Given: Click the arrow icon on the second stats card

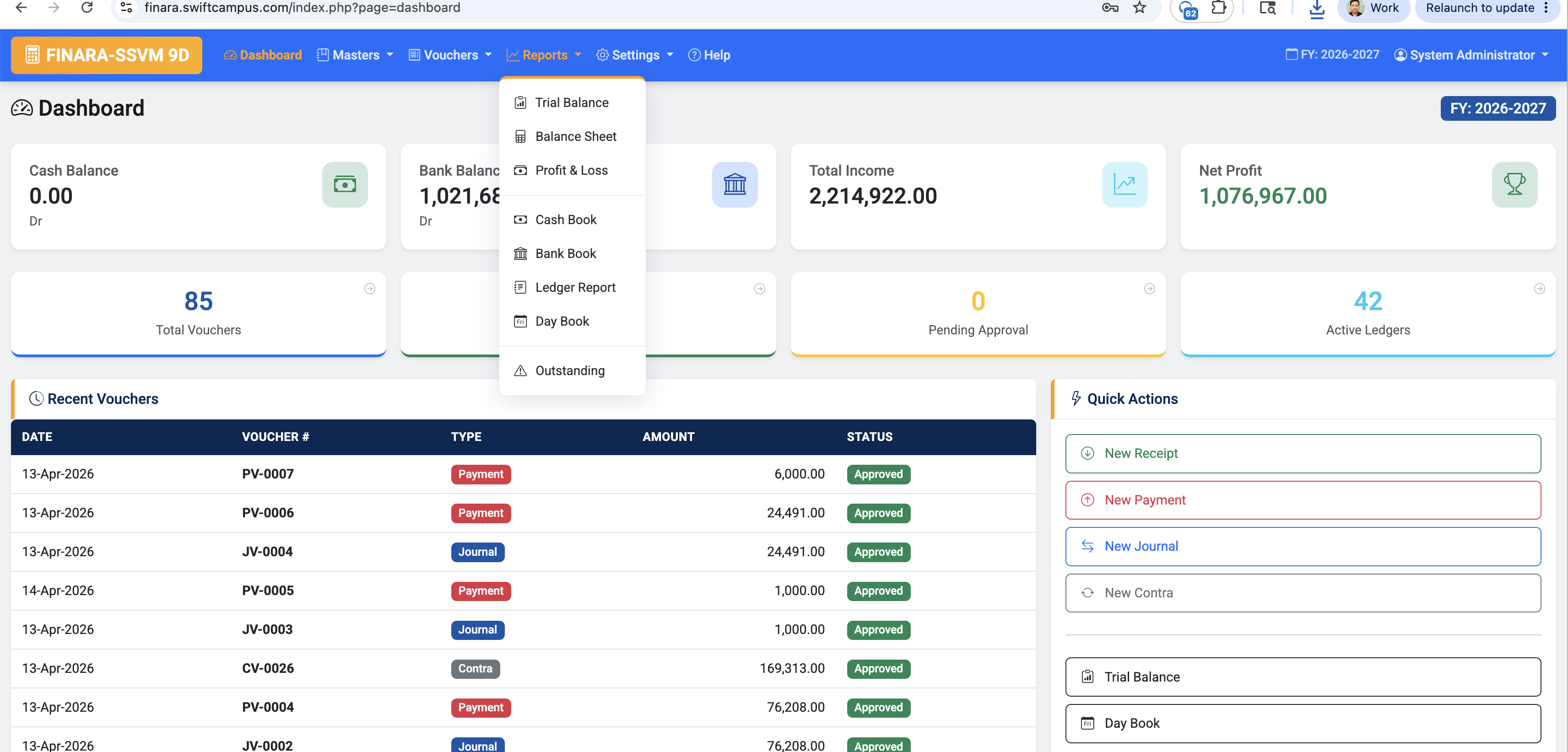Looking at the screenshot, I should [760, 288].
